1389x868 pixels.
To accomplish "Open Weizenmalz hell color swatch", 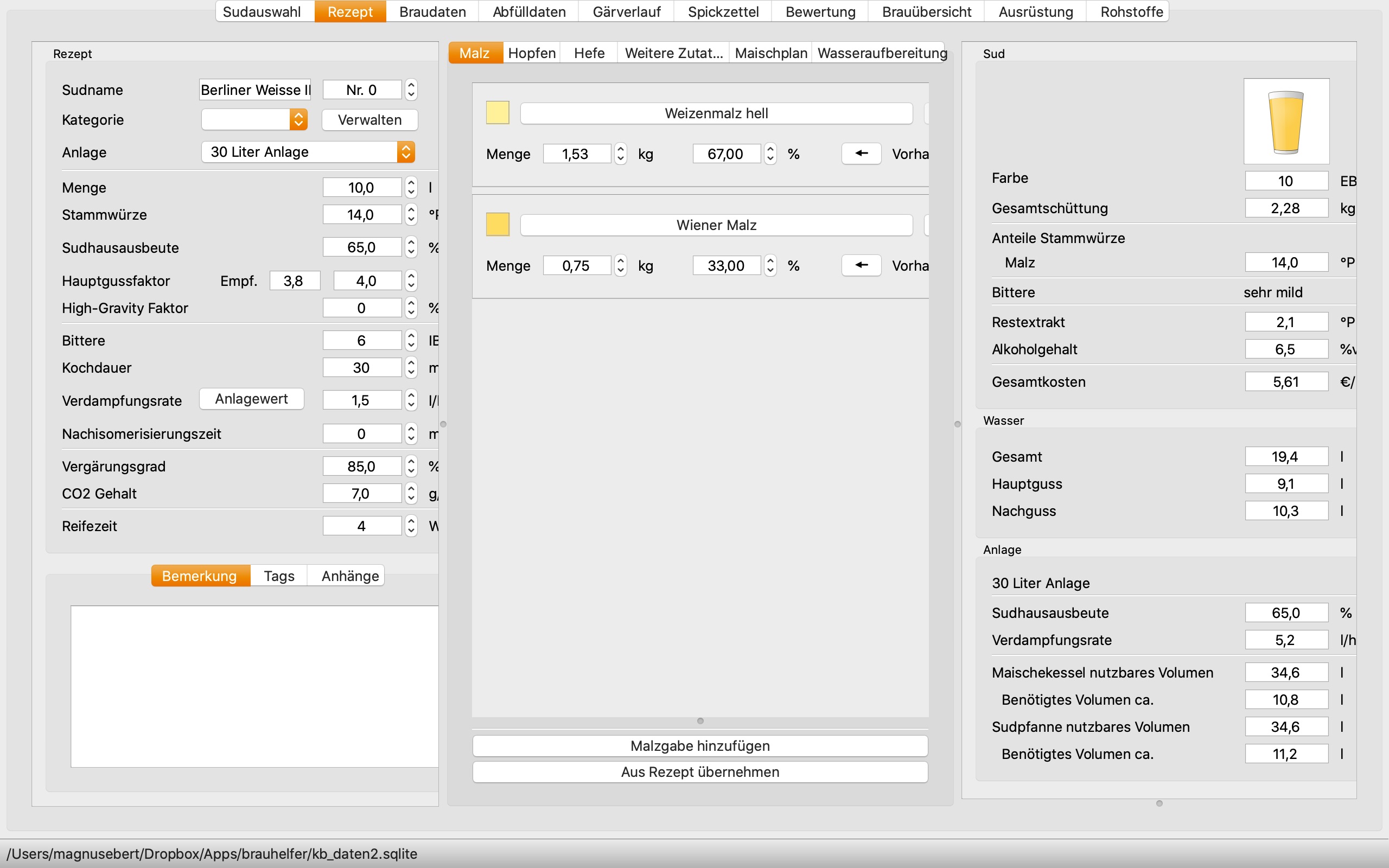I will (497, 112).
